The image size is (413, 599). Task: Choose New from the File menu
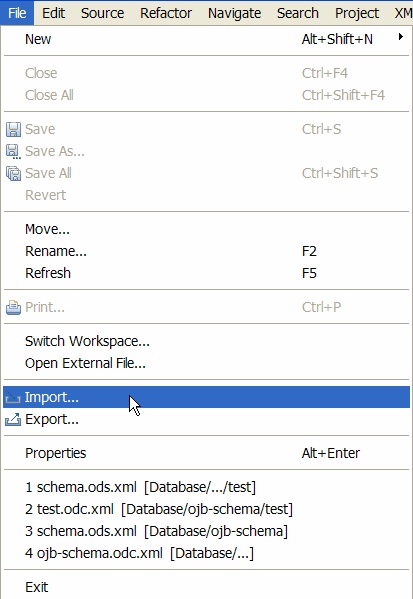pos(206,39)
